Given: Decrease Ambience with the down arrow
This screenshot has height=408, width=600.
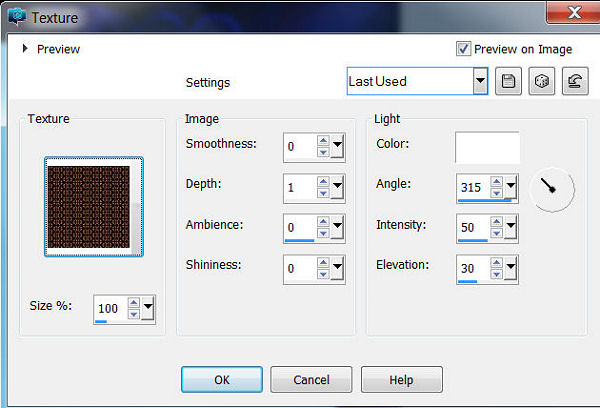Looking at the screenshot, I should [323, 233].
